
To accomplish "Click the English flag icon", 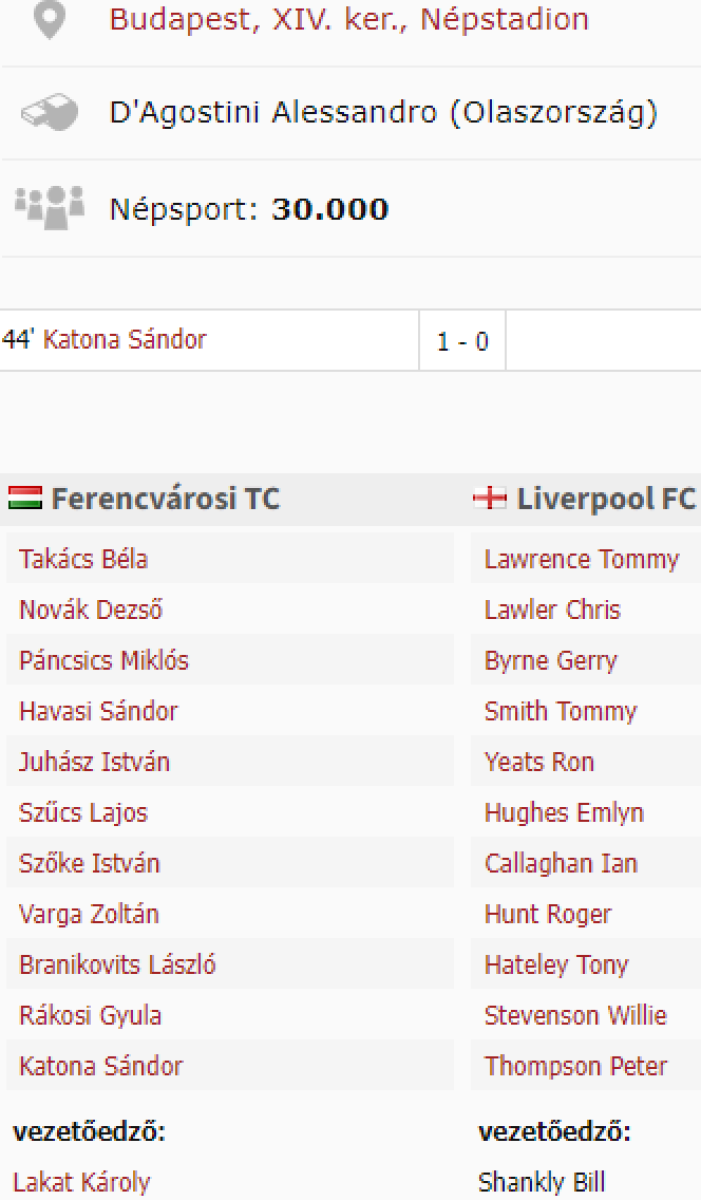I will point(490,498).
